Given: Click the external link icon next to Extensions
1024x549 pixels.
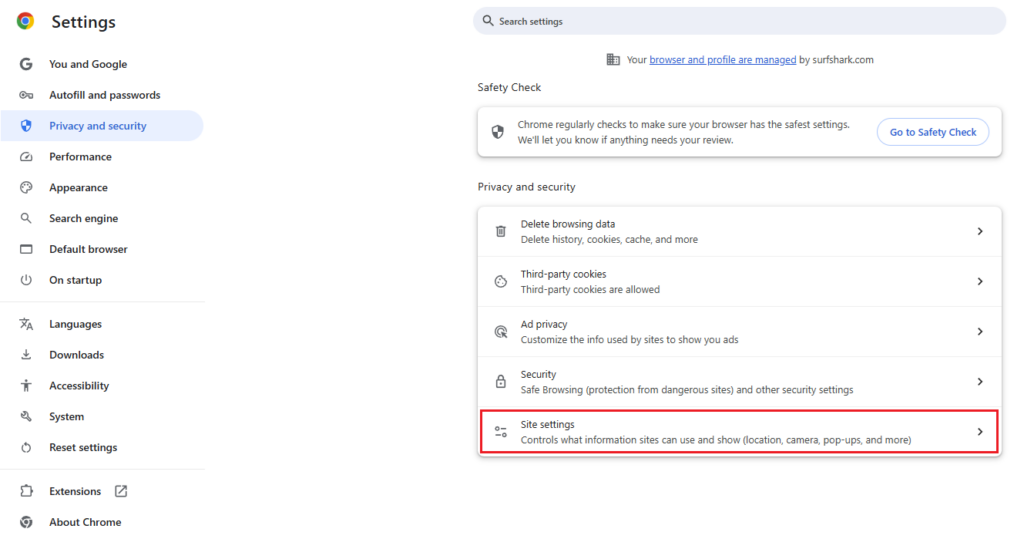Looking at the screenshot, I should [x=121, y=491].
